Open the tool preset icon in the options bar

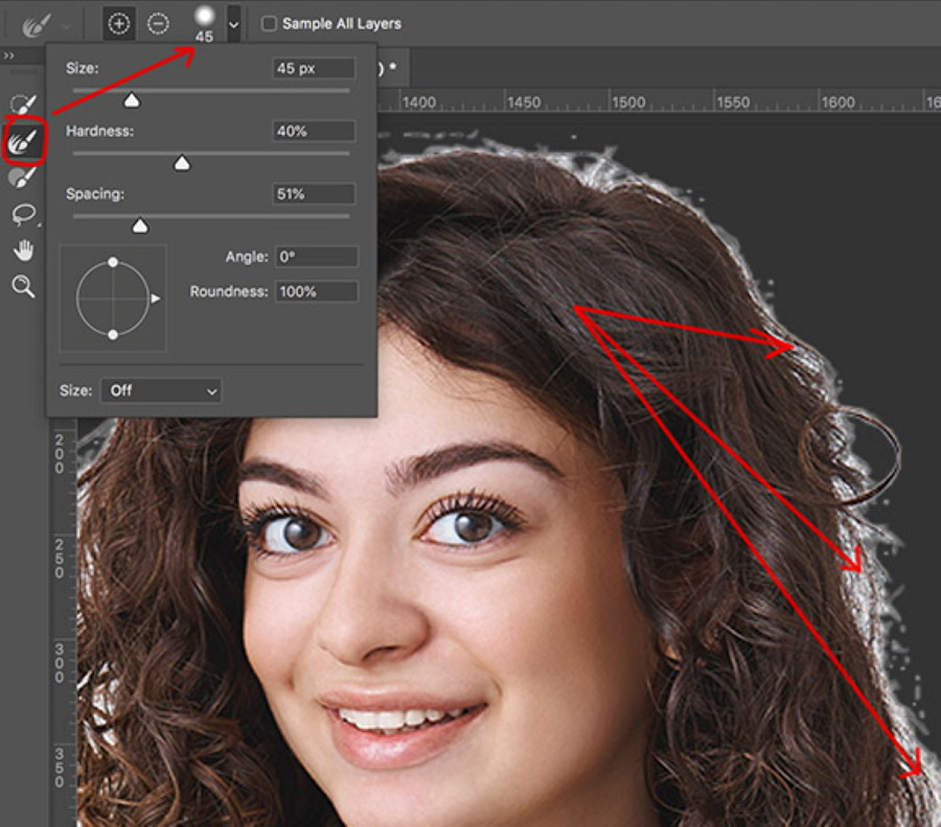(36, 25)
